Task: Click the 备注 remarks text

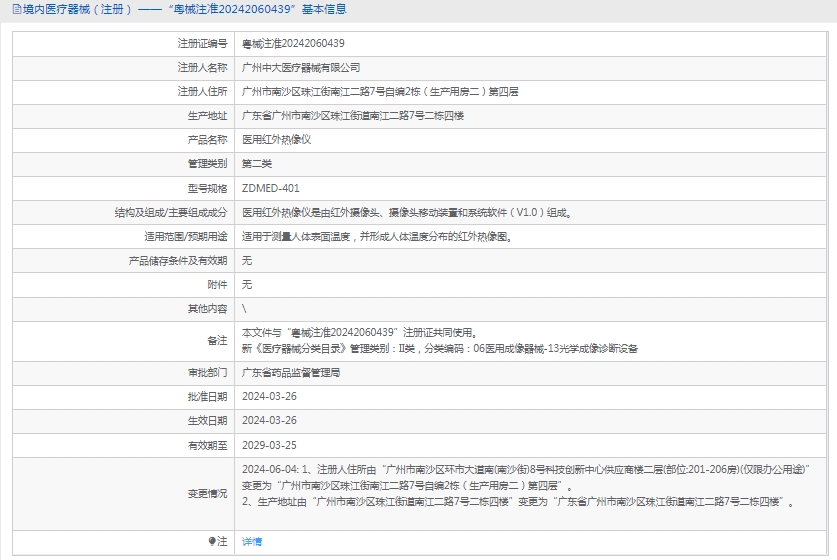Action: (x=440, y=340)
